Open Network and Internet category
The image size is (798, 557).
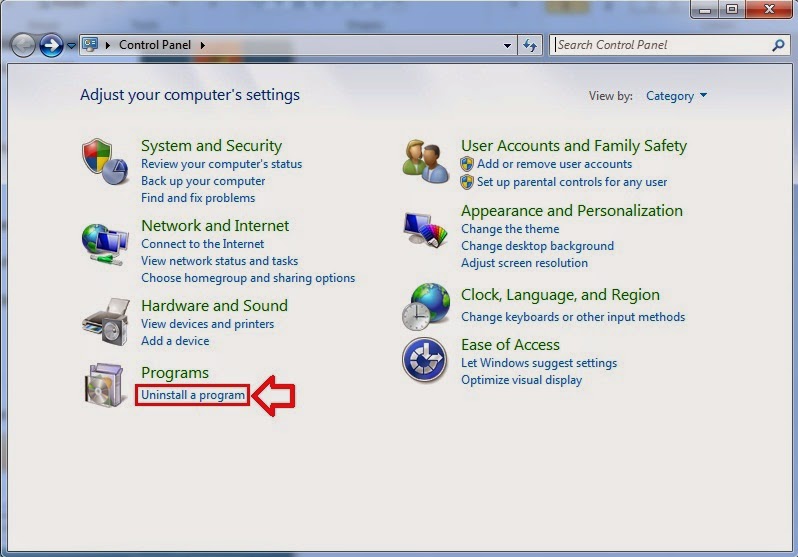[x=215, y=226]
